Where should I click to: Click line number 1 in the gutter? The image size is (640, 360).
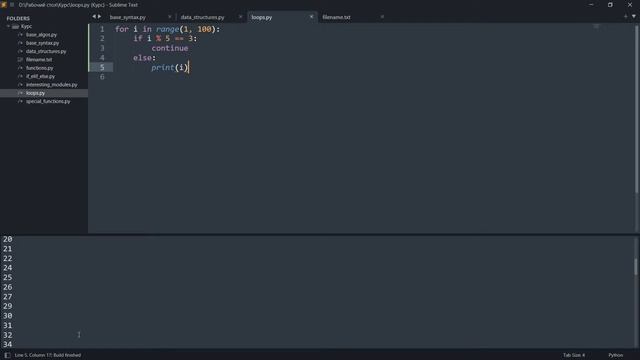point(102,29)
